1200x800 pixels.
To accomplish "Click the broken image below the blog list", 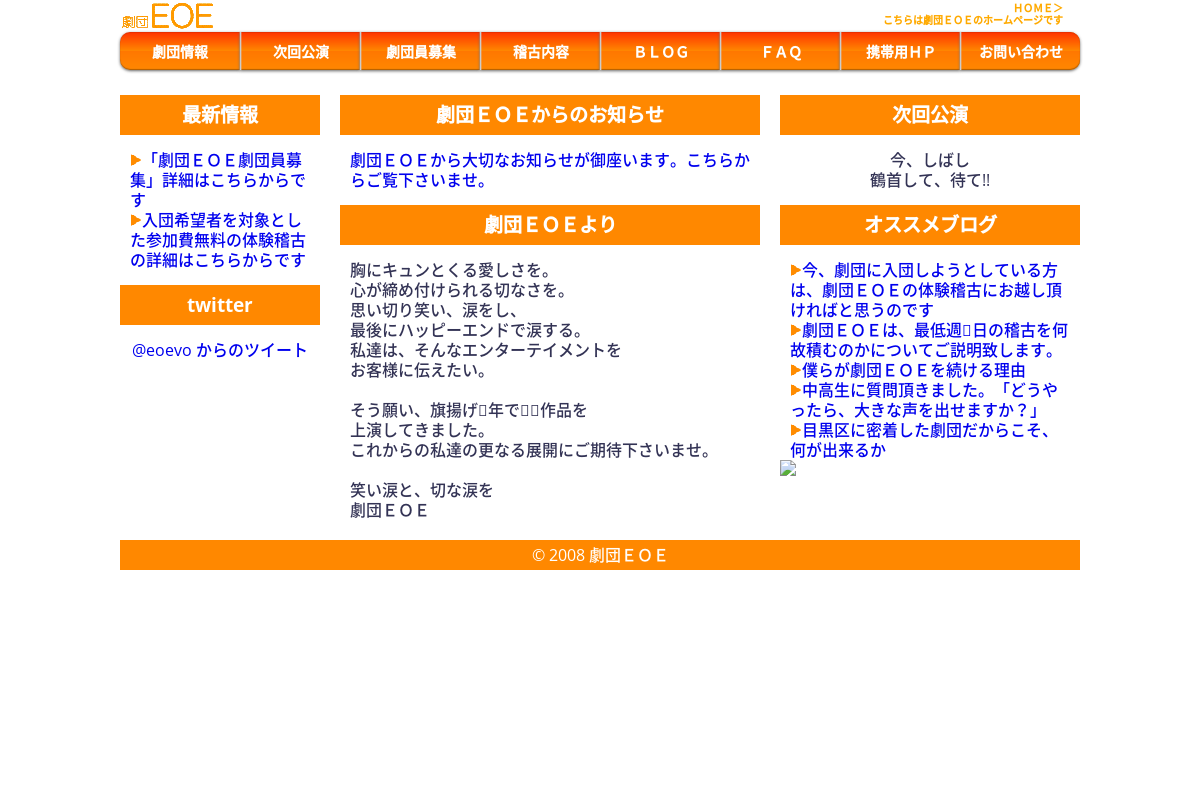I will coord(788,468).
